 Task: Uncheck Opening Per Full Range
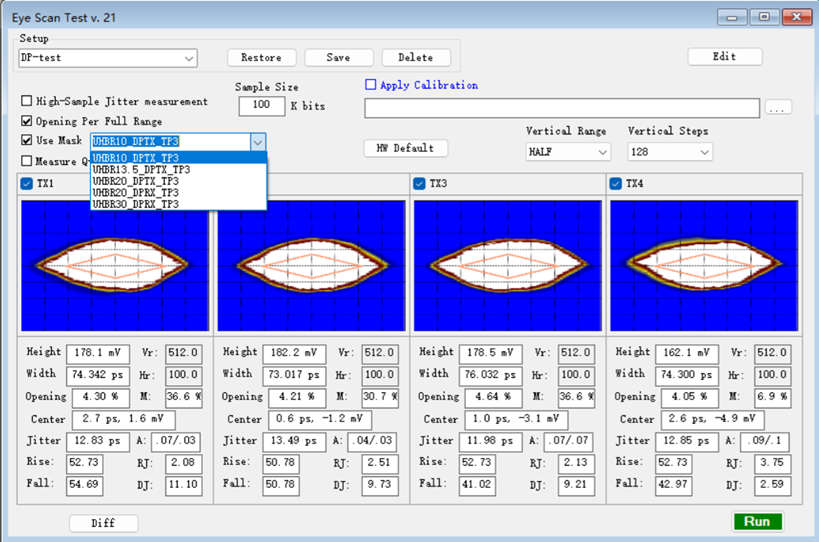coord(27,121)
